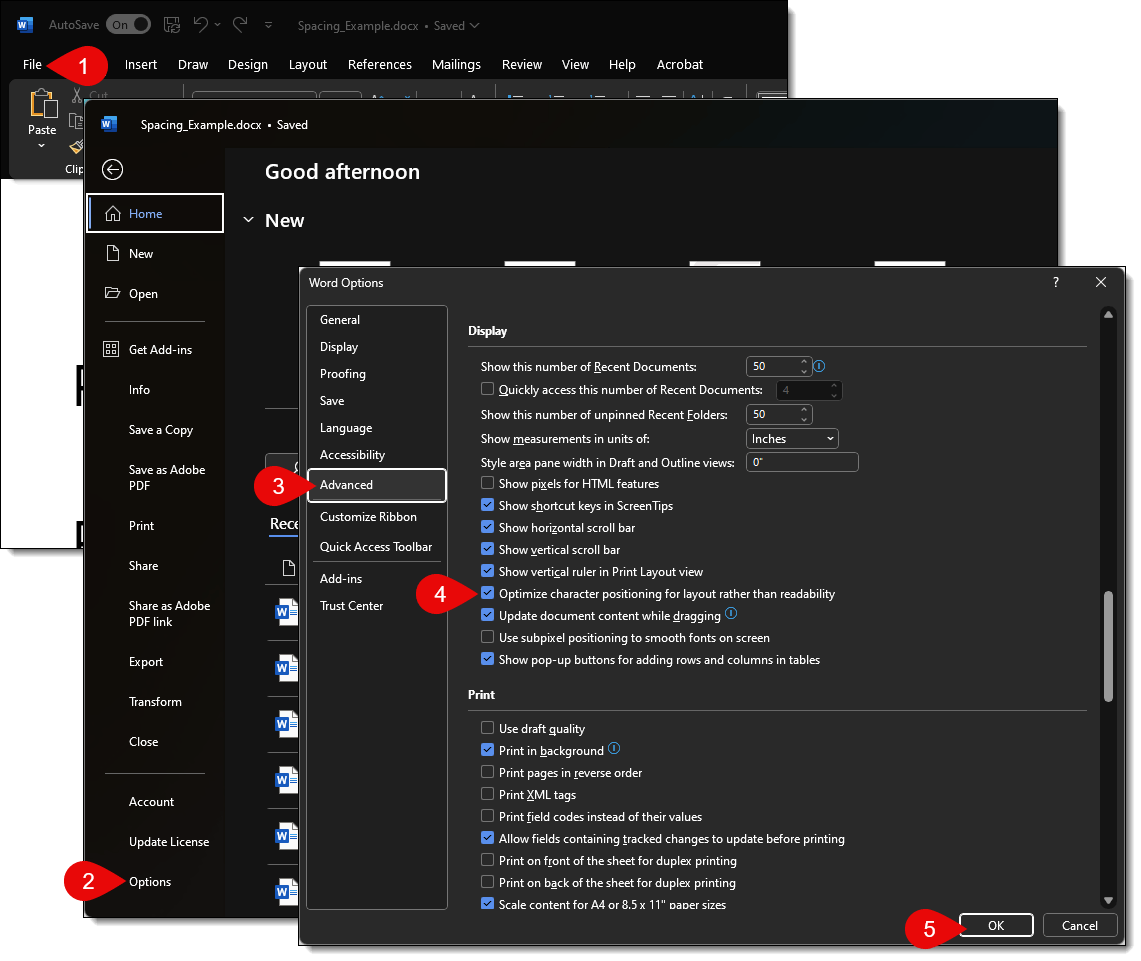Click Style area pane width input field
This screenshot has height=961, width=1141.
click(x=802, y=462)
